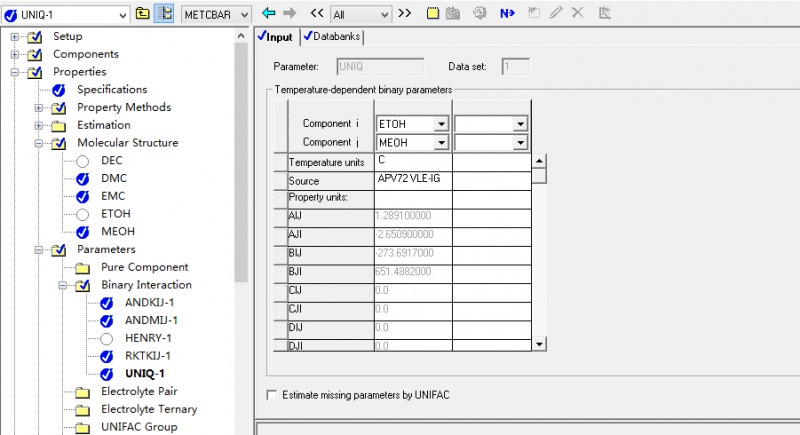
Task: Click parameter table scroll up arrow
Action: click(x=539, y=161)
